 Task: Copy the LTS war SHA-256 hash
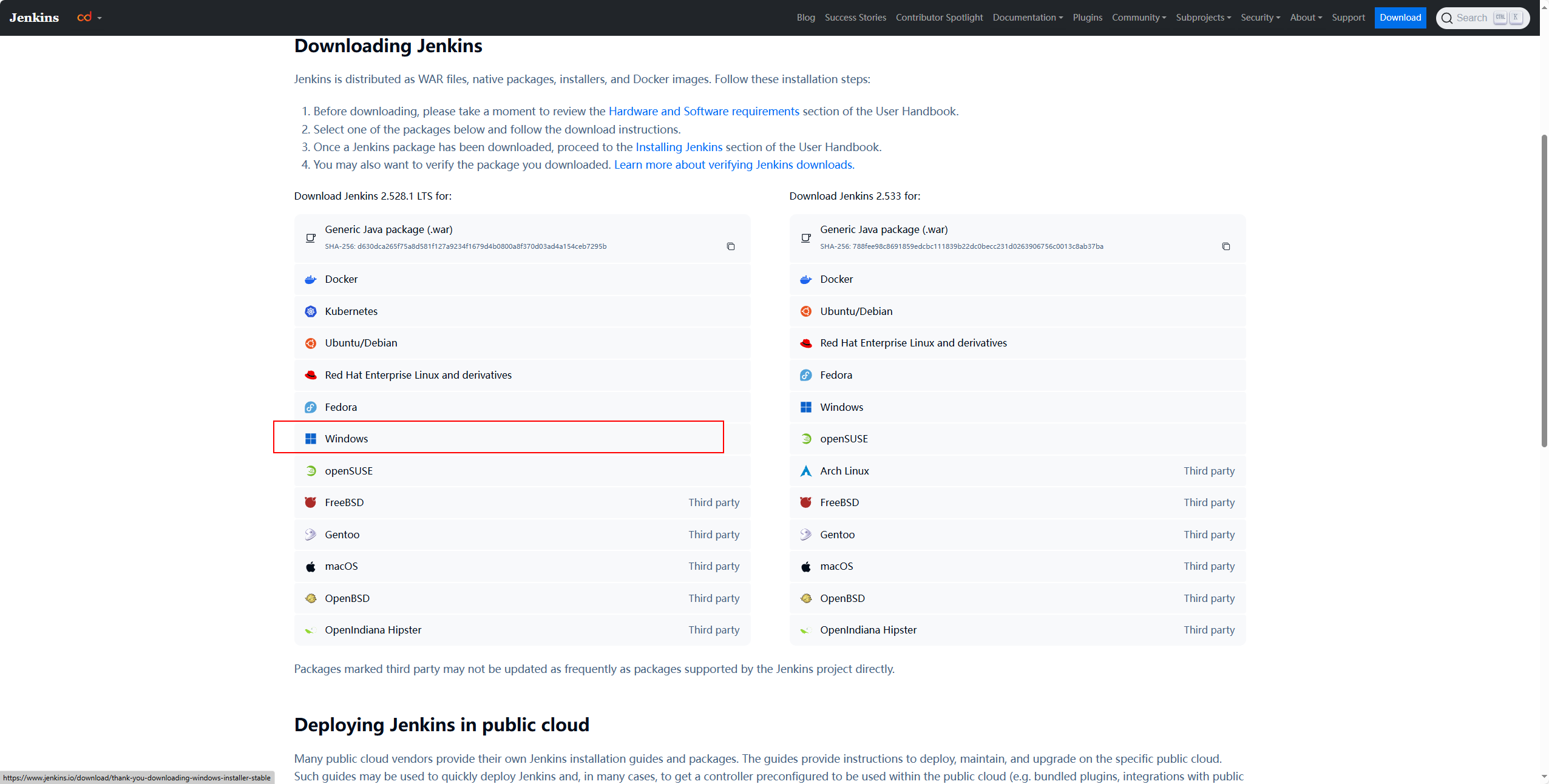point(730,246)
